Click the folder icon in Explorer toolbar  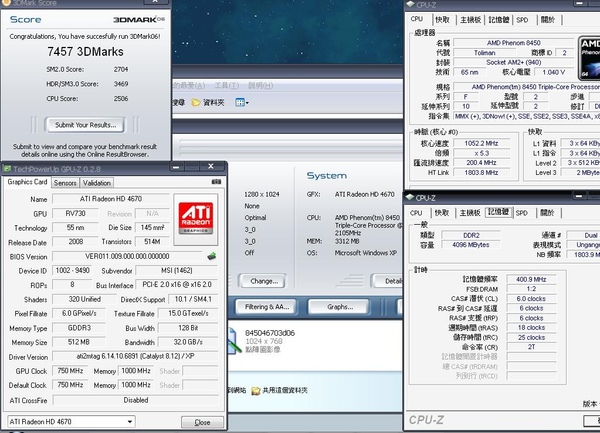tap(196, 103)
